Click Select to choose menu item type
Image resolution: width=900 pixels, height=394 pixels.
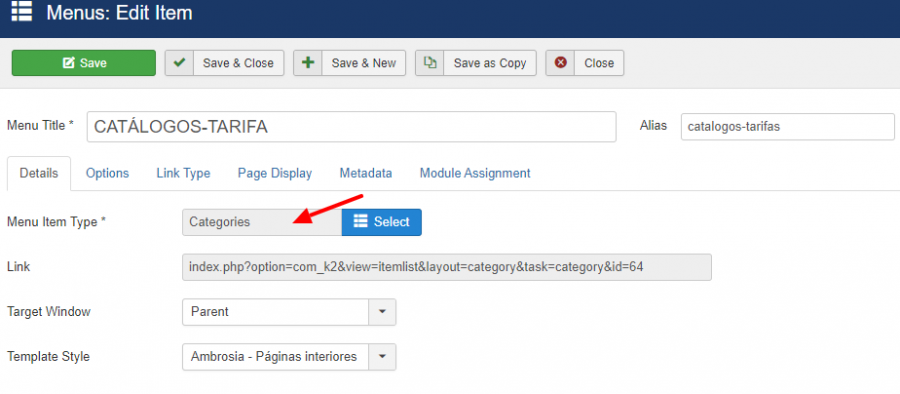pyautogui.click(x=382, y=222)
